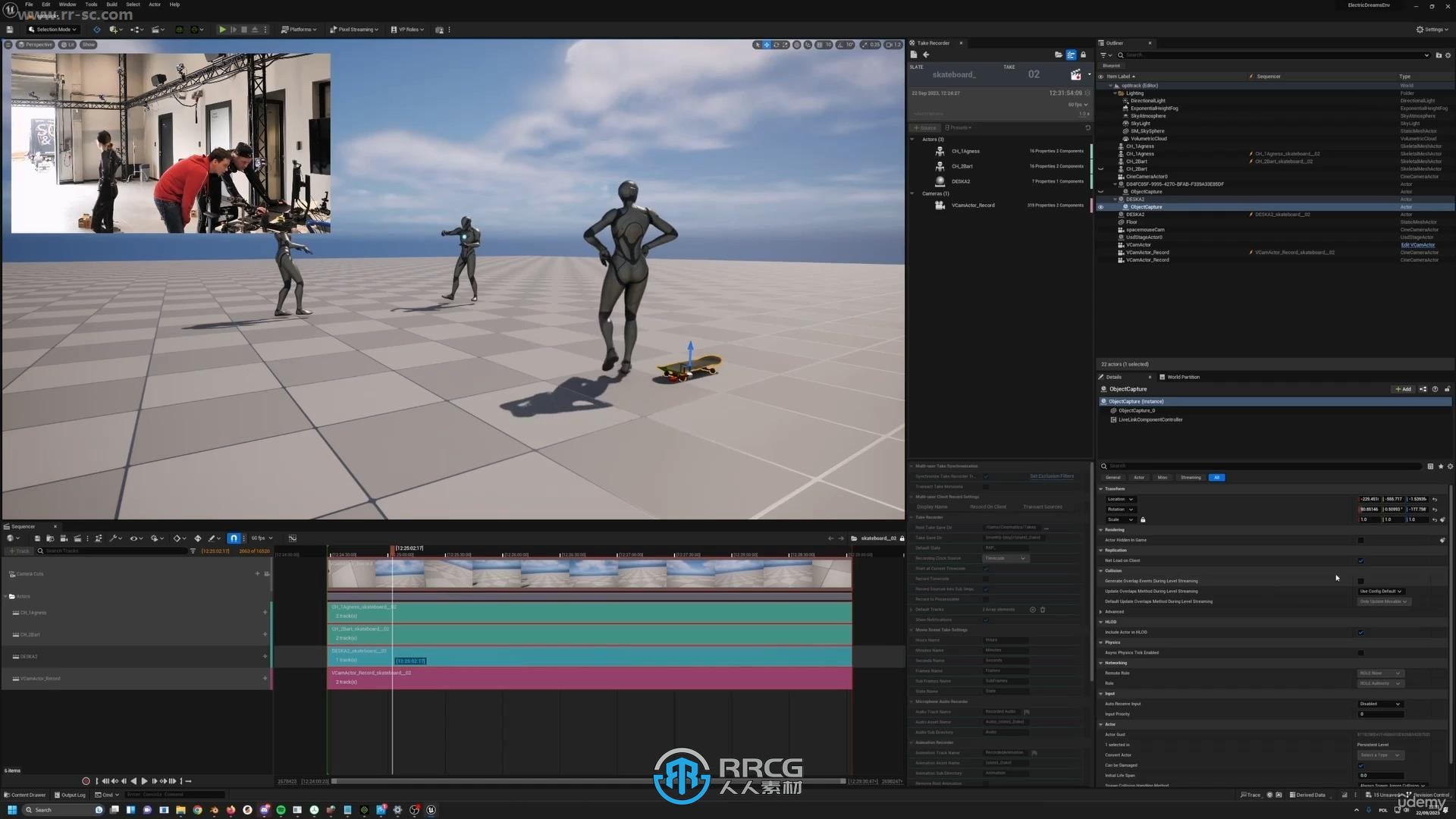Show favorites star in Details search row
The image size is (1456, 819).
1441,466
